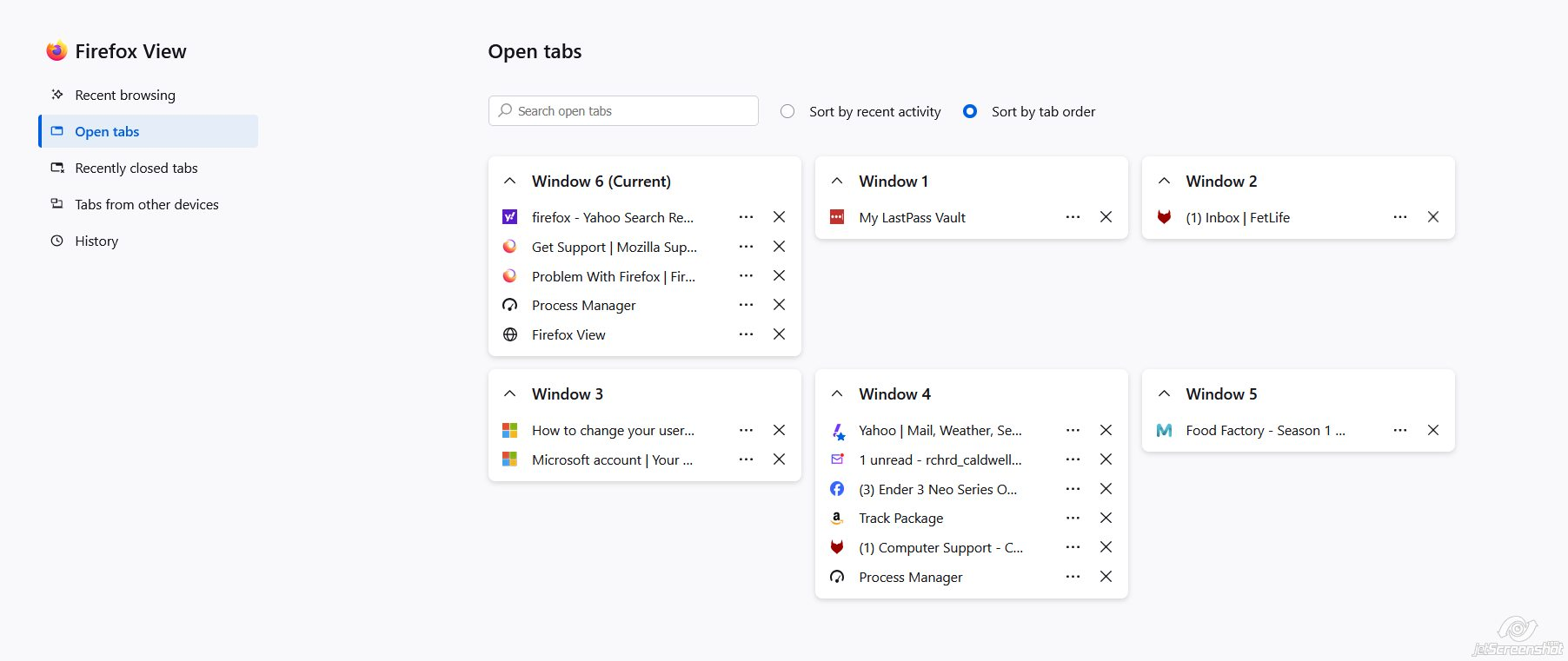The height and width of the screenshot is (661, 1568).
Task: Go to Recent browsing section
Action: click(x=149, y=95)
